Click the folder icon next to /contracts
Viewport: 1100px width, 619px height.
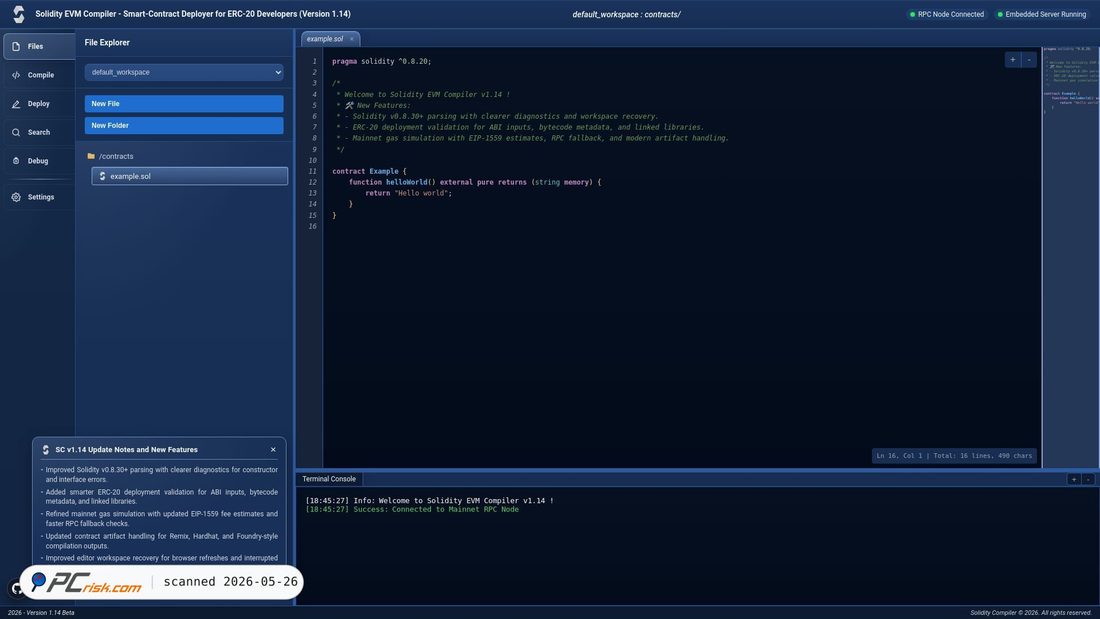(x=90, y=157)
